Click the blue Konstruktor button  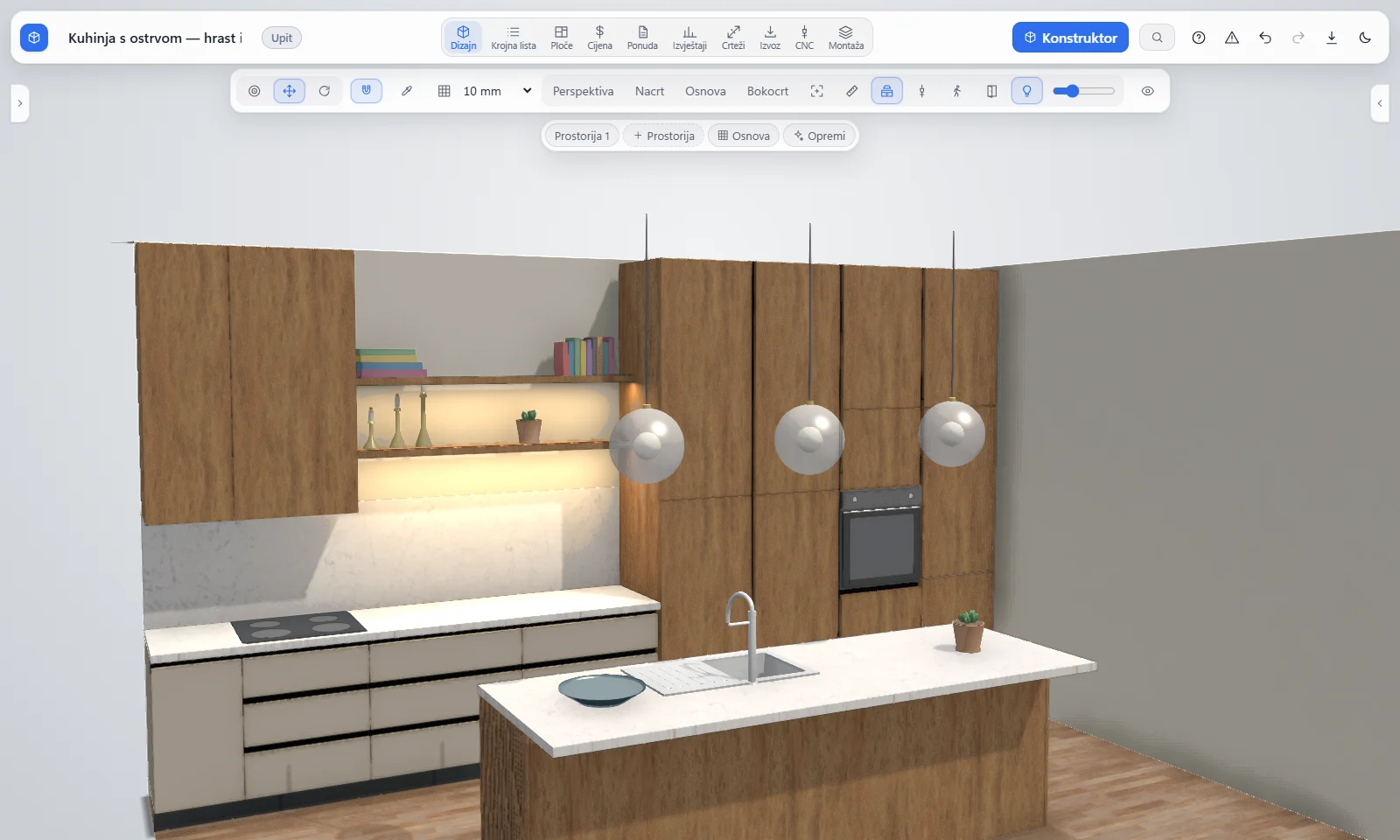pos(1070,38)
